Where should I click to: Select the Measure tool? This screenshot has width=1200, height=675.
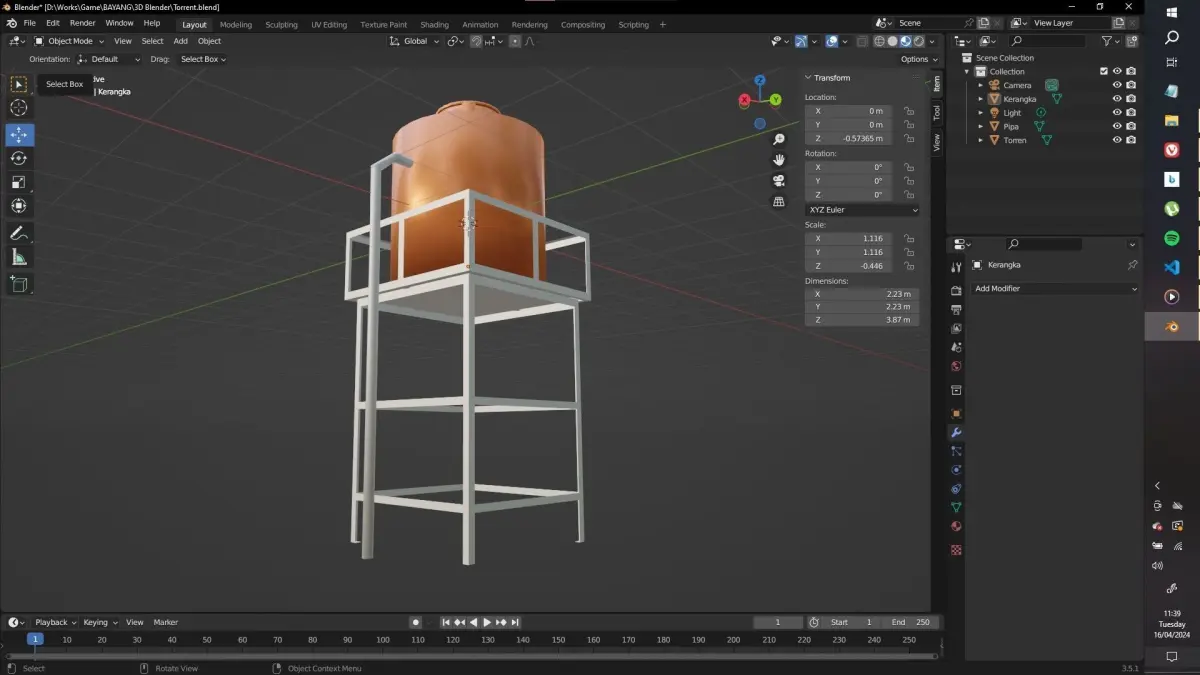coord(19,257)
